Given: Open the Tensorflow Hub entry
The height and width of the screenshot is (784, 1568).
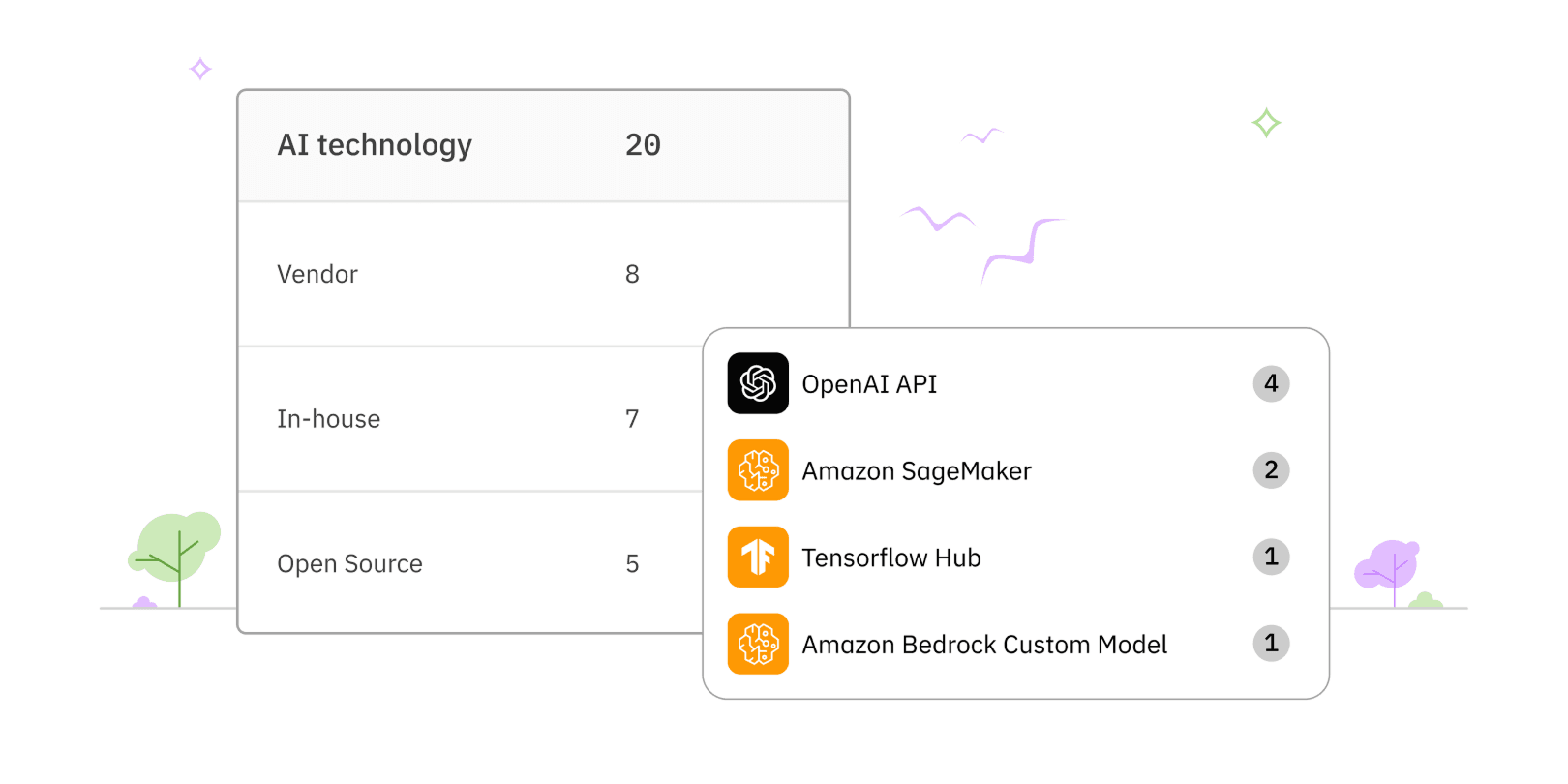Looking at the screenshot, I should pyautogui.click(x=891, y=558).
